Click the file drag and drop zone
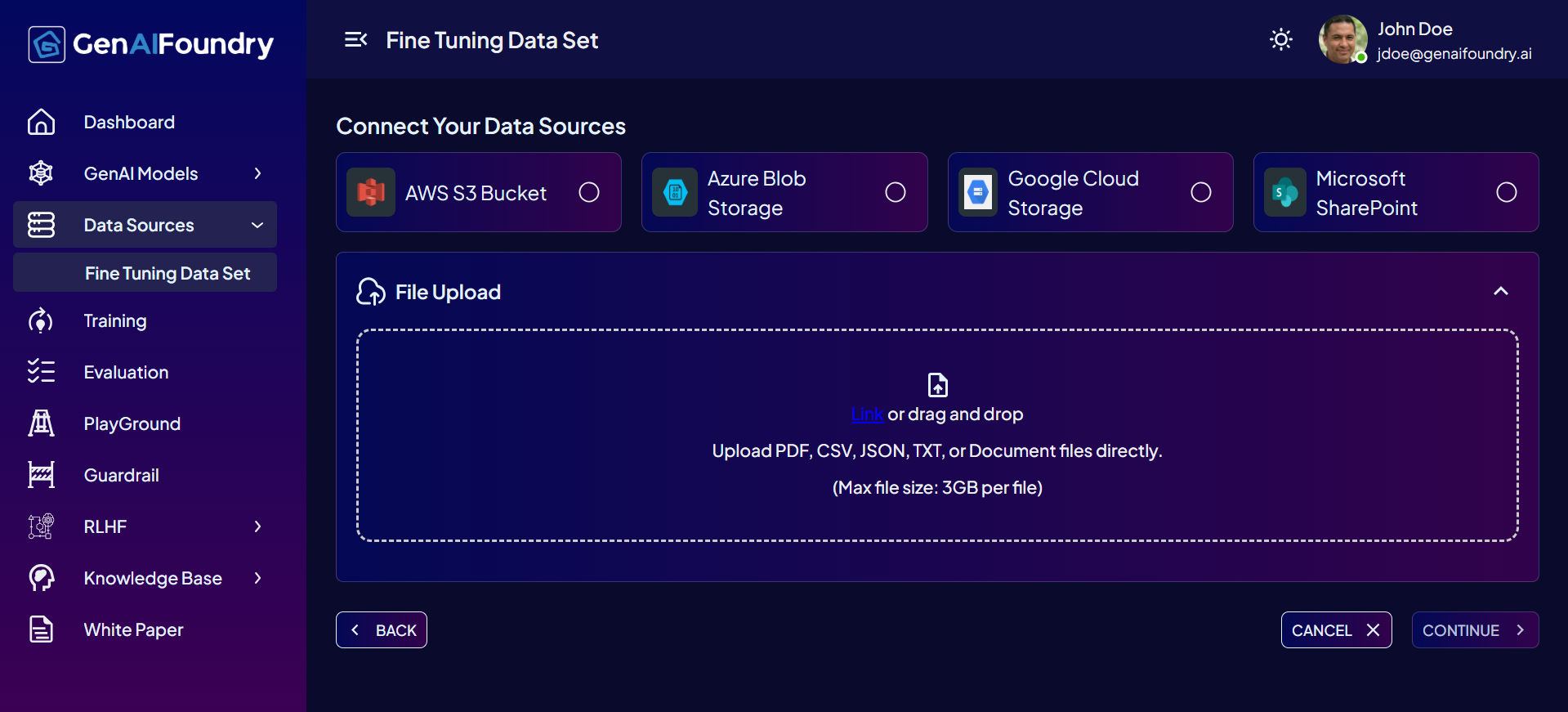The height and width of the screenshot is (712, 1568). [x=937, y=436]
